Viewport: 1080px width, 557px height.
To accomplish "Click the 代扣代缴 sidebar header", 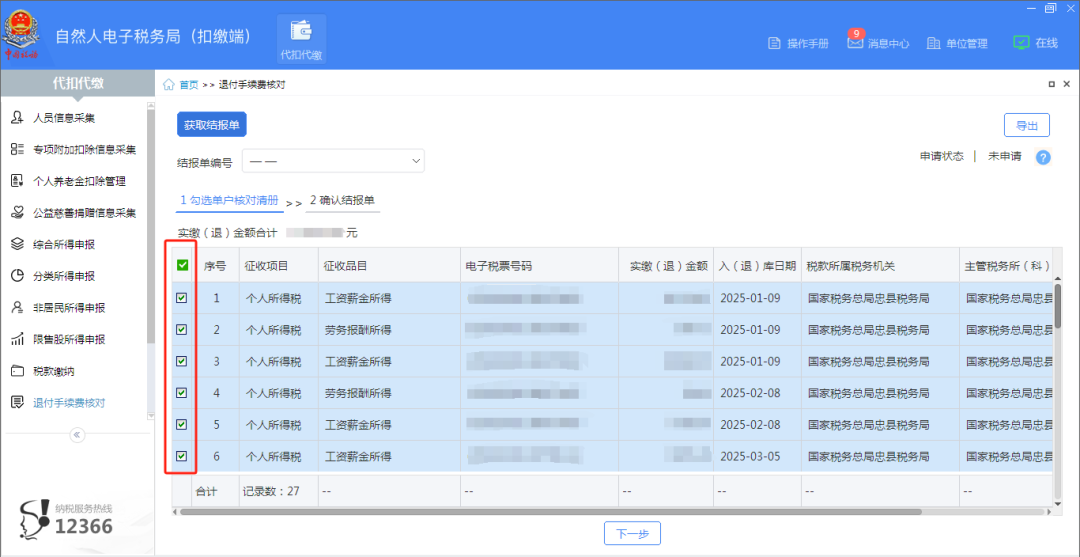I will (x=77, y=83).
